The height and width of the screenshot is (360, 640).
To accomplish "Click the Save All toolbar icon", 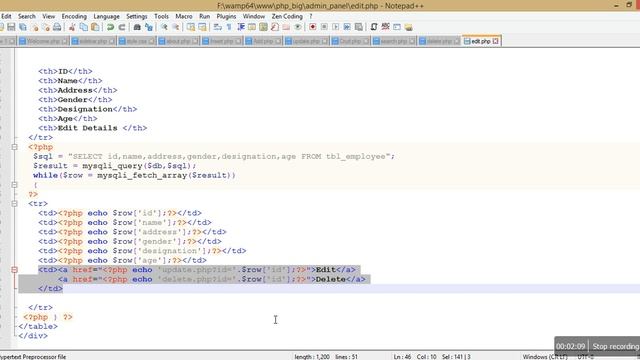I will click(x=23, y=27).
